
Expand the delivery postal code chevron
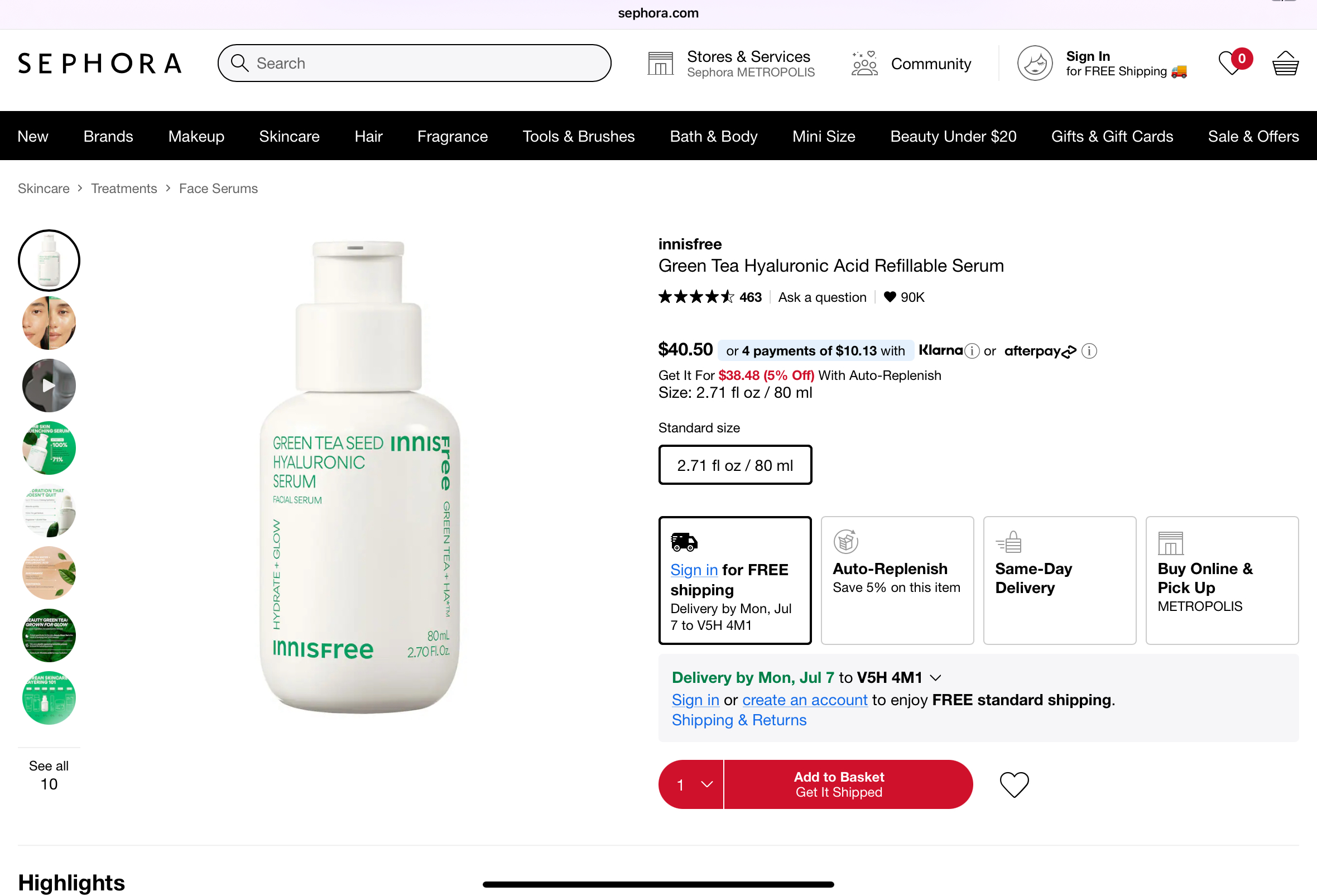936,678
